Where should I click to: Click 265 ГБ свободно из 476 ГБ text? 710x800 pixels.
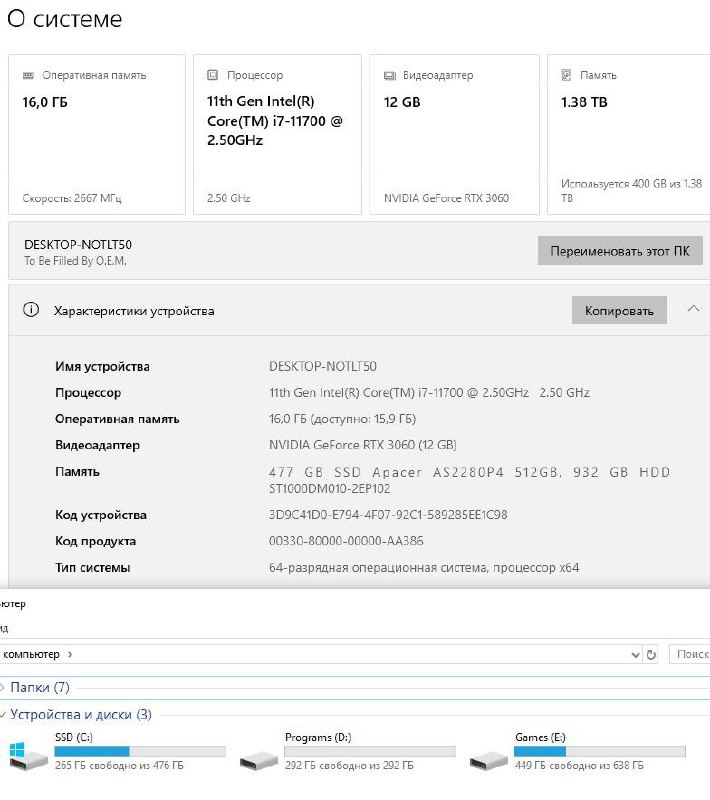[119, 765]
